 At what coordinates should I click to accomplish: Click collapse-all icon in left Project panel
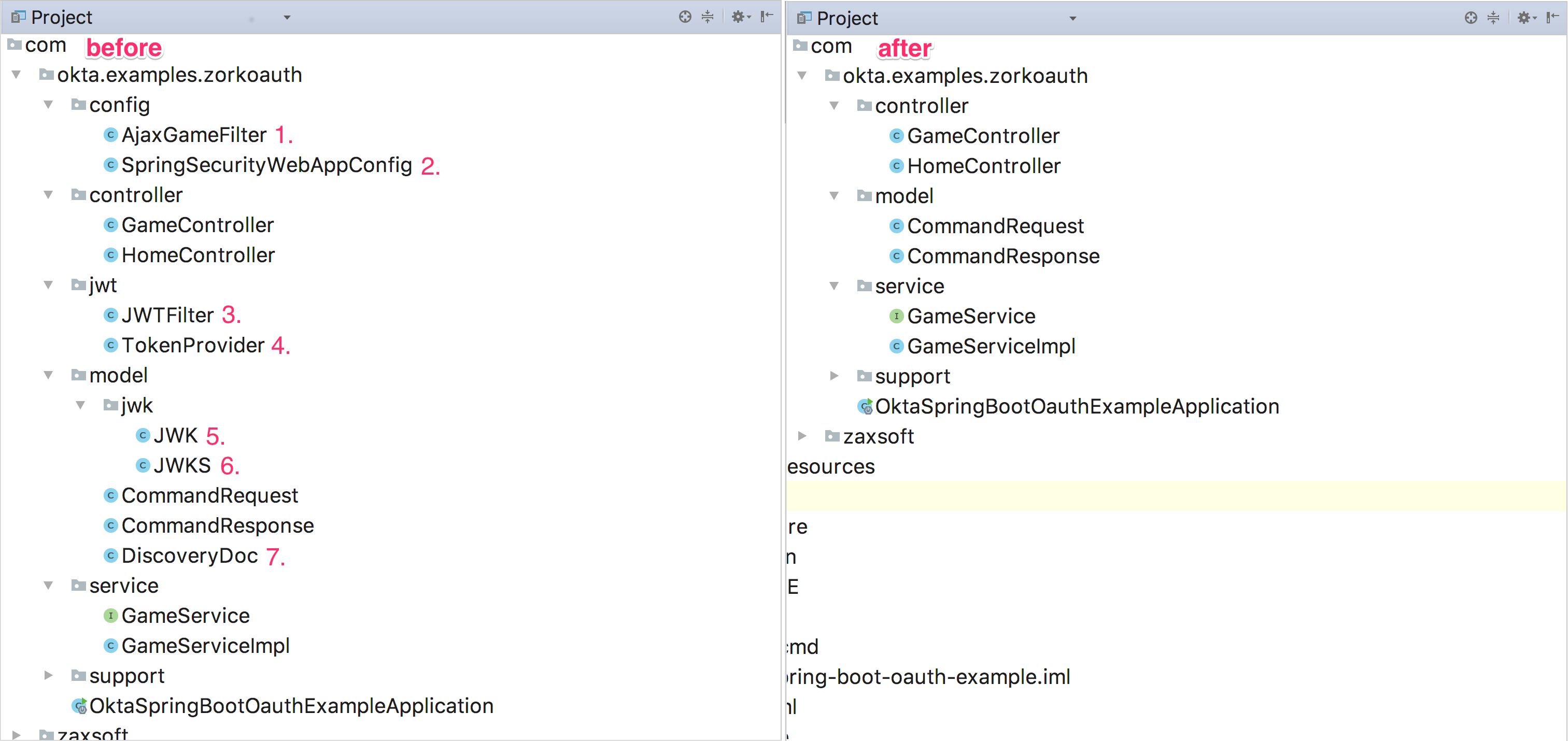[x=708, y=17]
